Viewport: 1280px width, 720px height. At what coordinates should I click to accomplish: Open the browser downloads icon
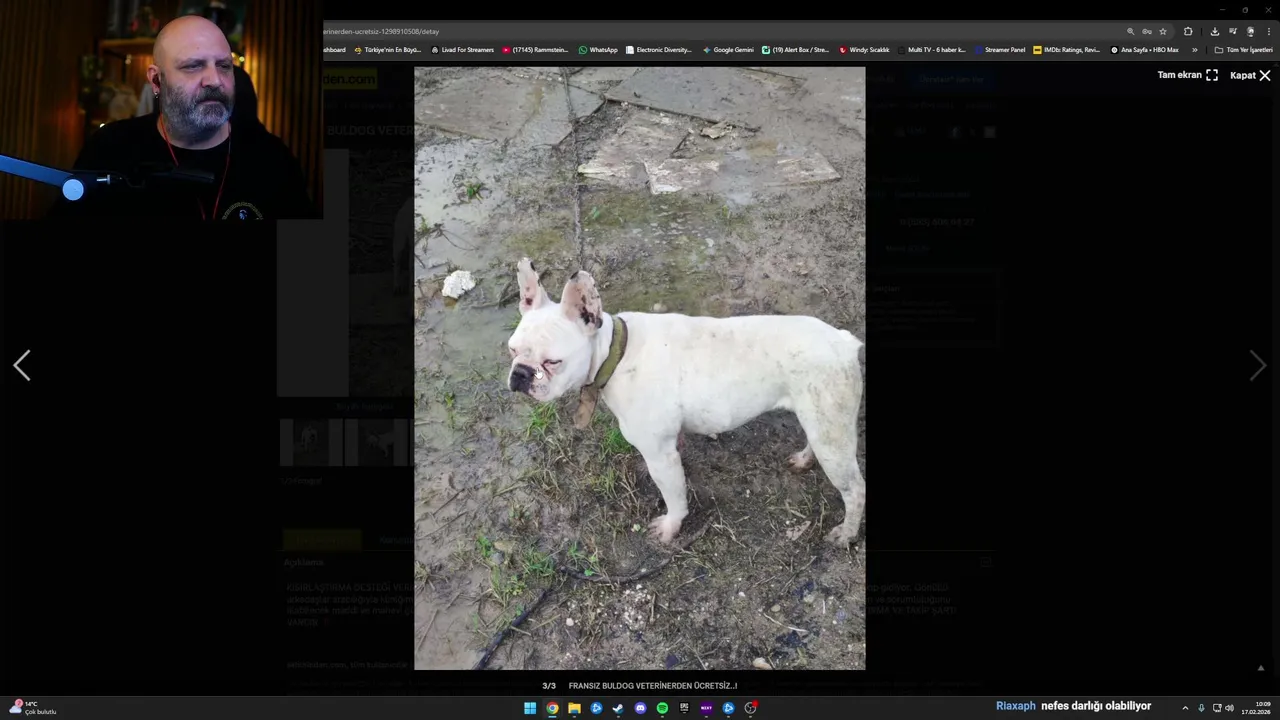pyautogui.click(x=1214, y=31)
